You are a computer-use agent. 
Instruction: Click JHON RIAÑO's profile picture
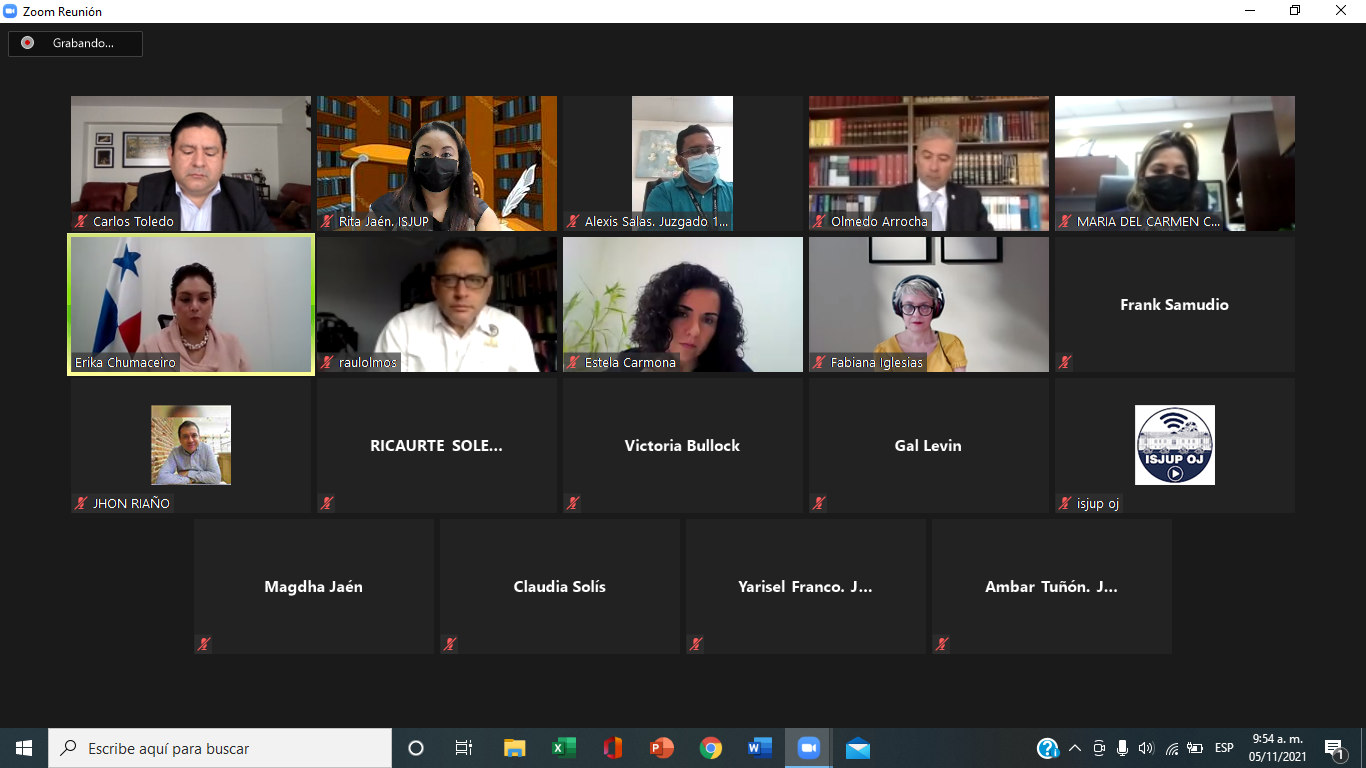[x=191, y=445]
